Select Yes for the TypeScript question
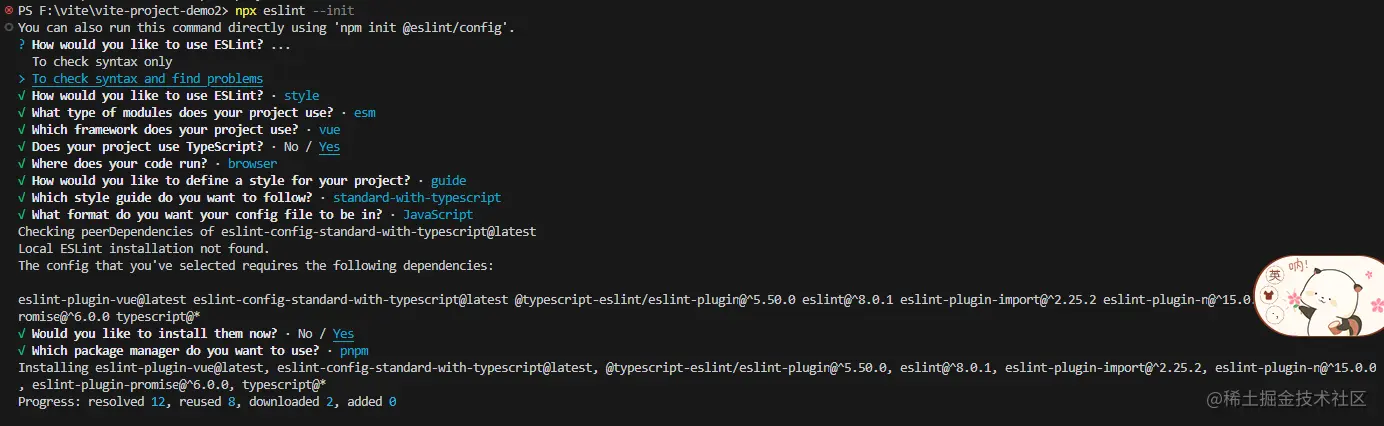This screenshot has height=426, width=1384. 329,147
